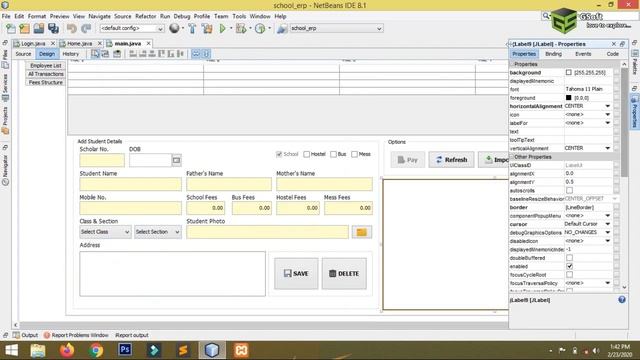Click the Properties panel help icon

[x=622, y=300]
